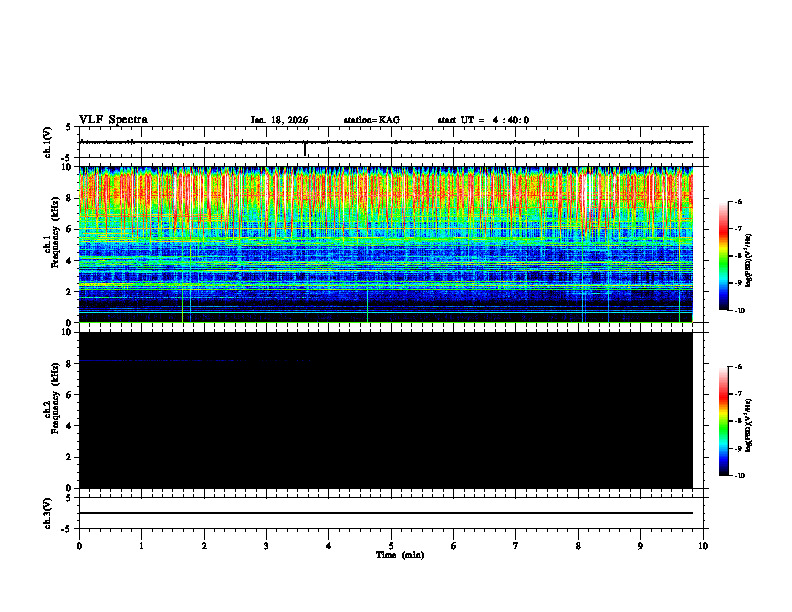Click time axis tick label "1"

(141, 546)
